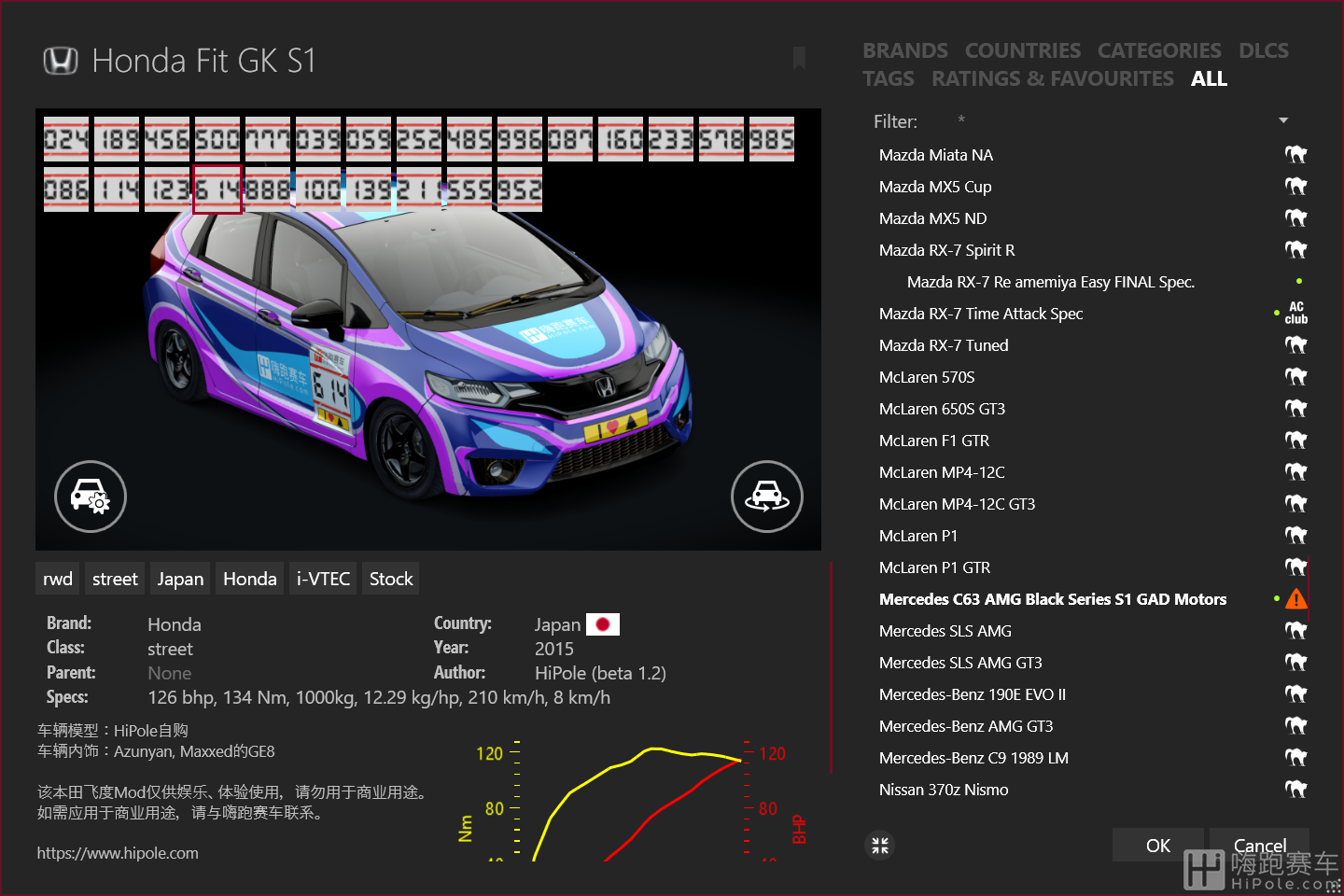
Task: Click the resize grip icon in the window corner
Action: click(x=1334, y=886)
